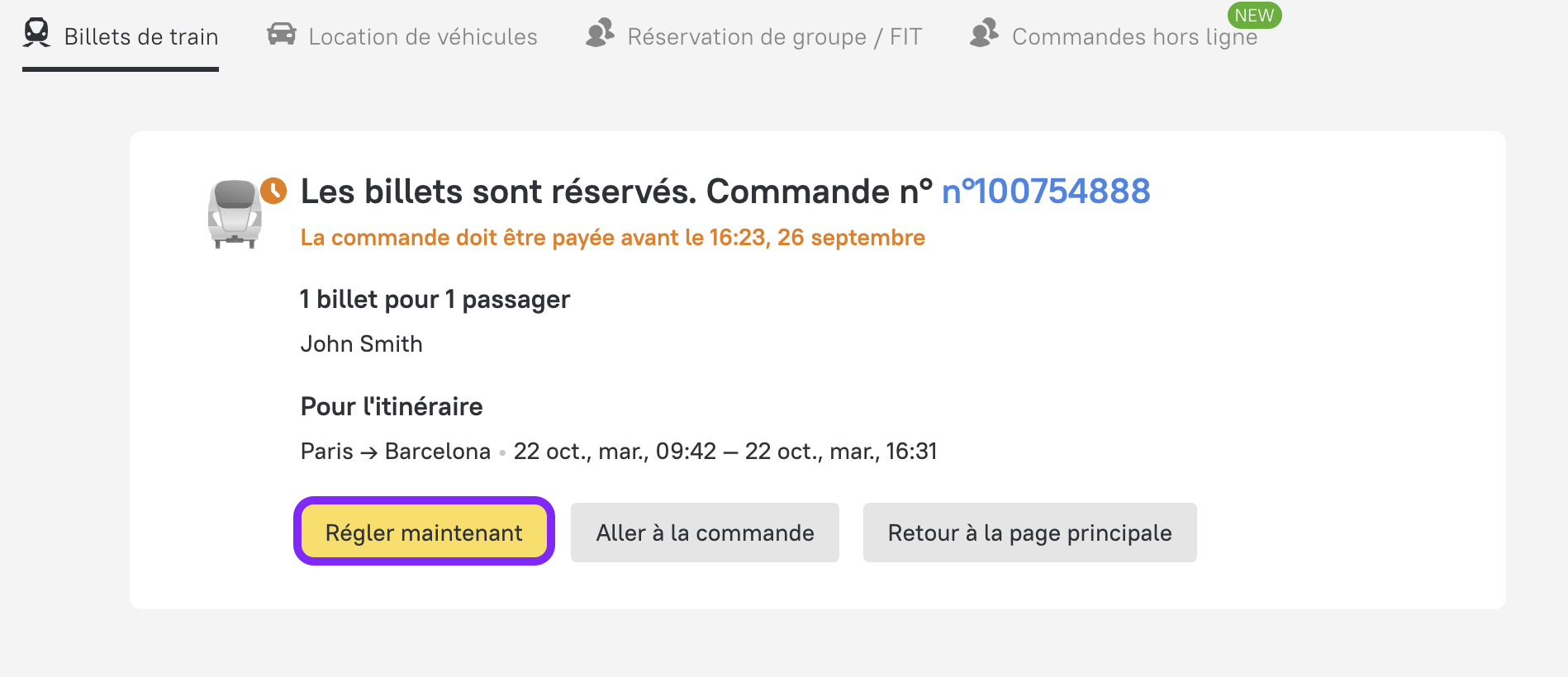The height and width of the screenshot is (677, 1568).
Task: Open Commandes hors ligne tab label
Action: click(1134, 37)
